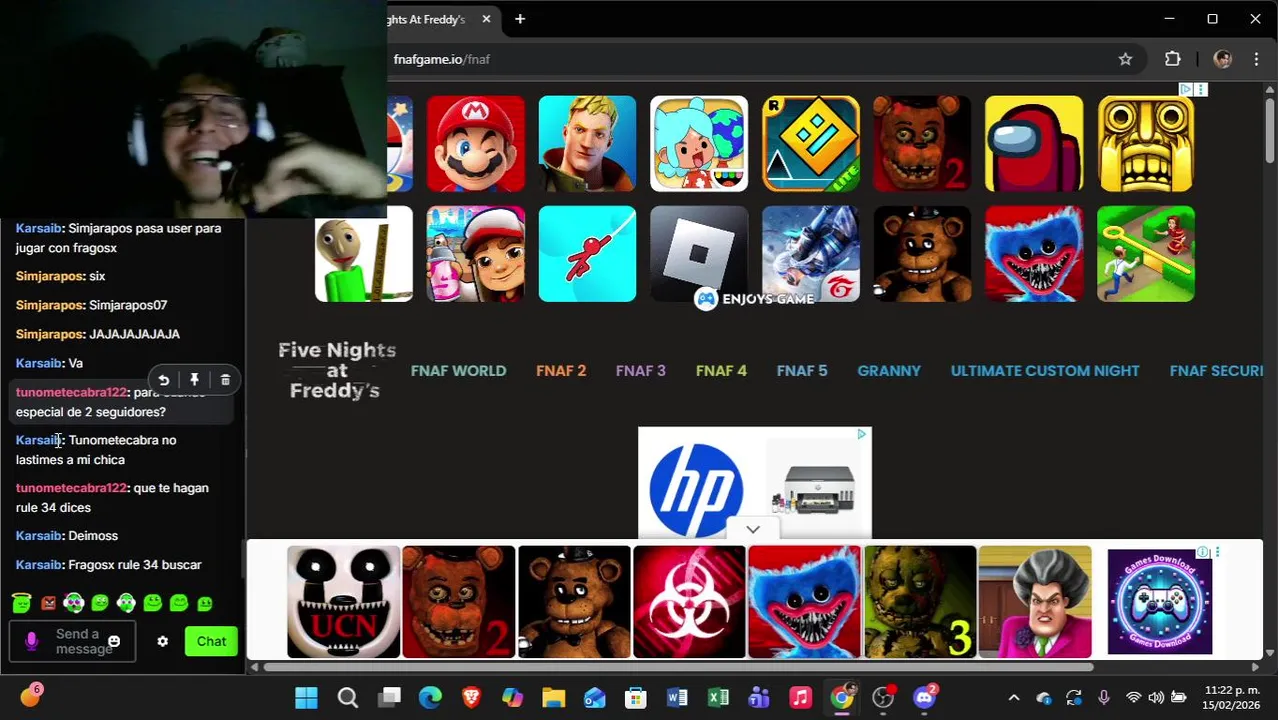Click the reply arrow on the chat message
Screen dimensions: 1278x720
point(163,380)
